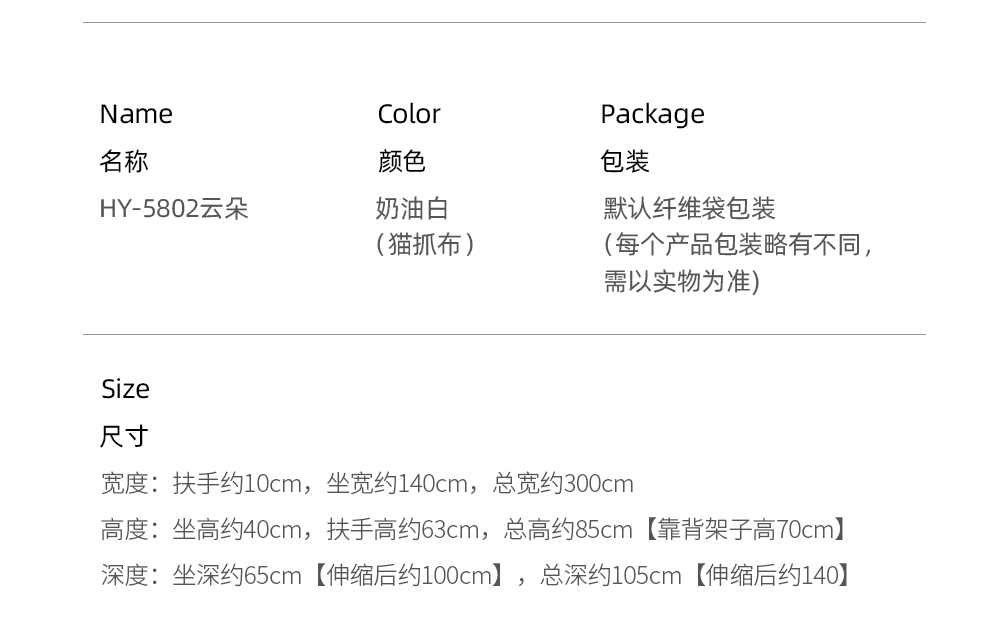The height and width of the screenshot is (635, 1000).
Task: Select the 名称 label
Action: point(124,161)
